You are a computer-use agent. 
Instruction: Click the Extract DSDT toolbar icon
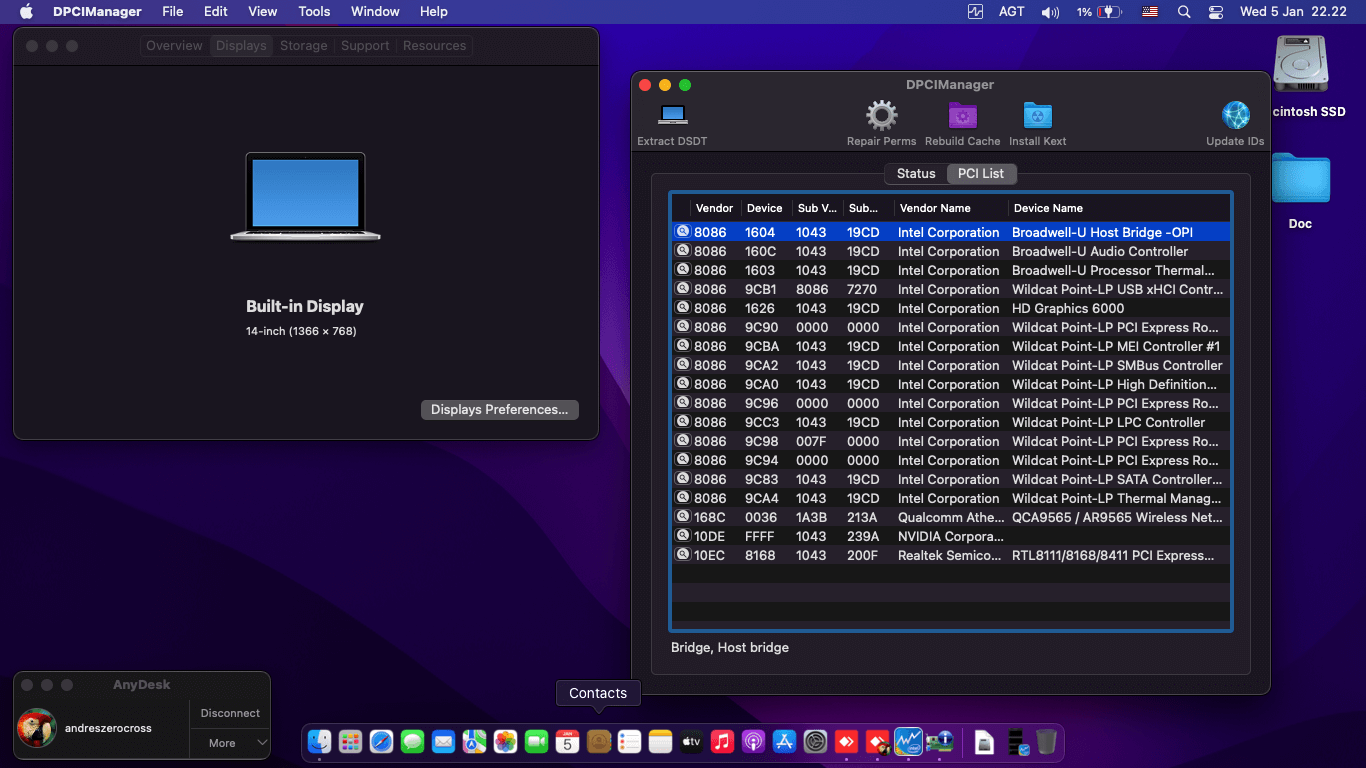pos(672,116)
